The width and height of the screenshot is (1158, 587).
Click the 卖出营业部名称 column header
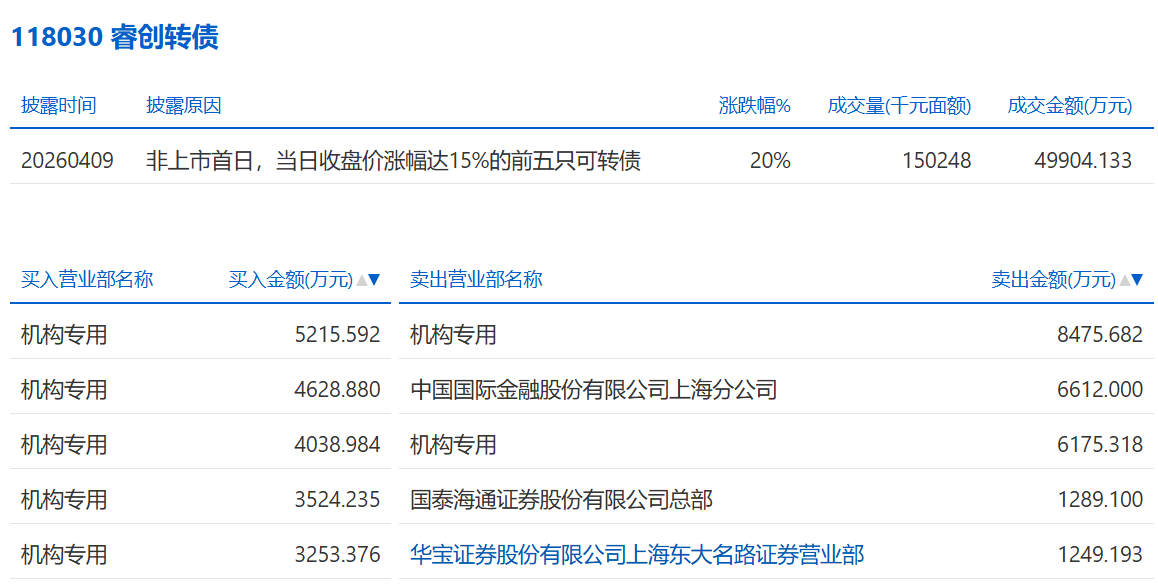pyautogui.click(x=476, y=280)
